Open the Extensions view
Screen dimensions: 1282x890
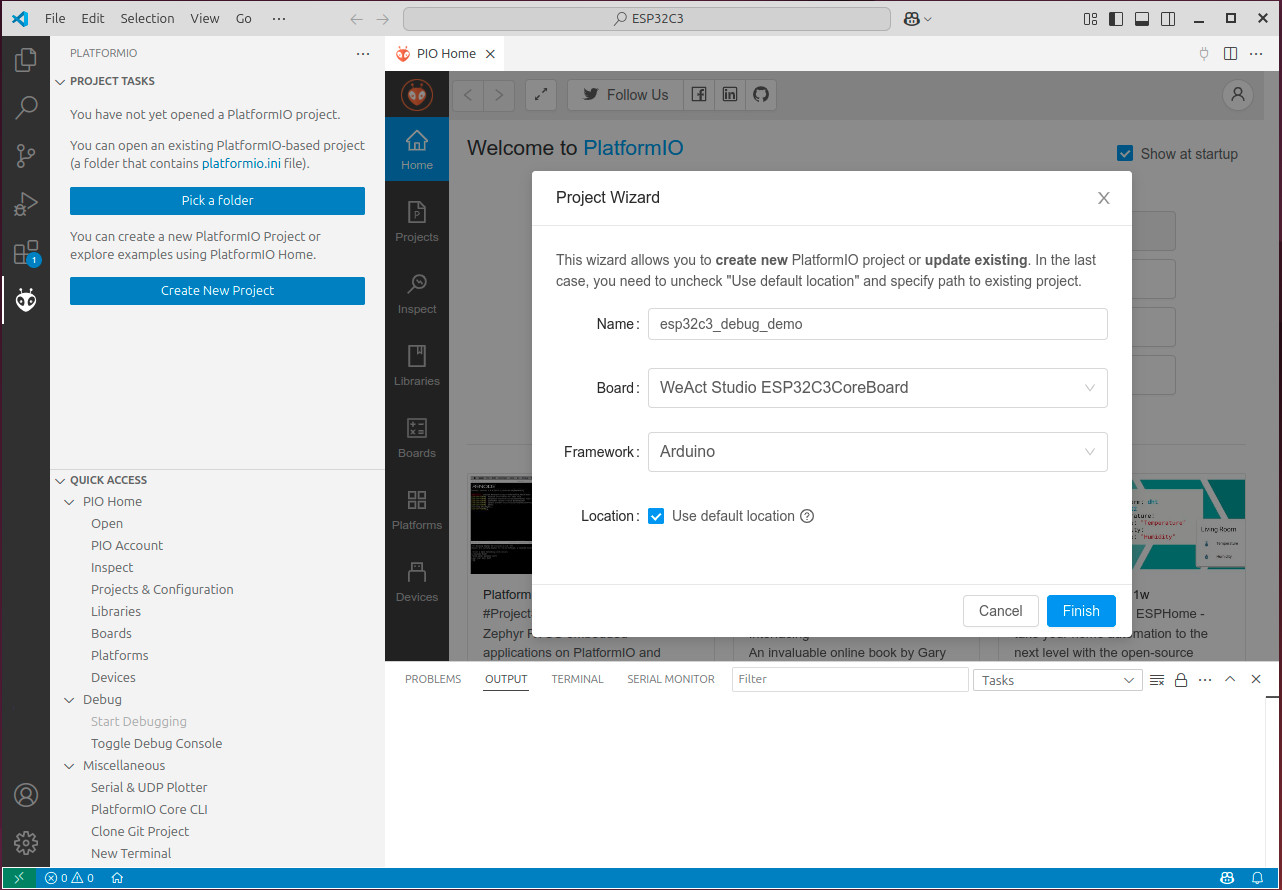pos(26,252)
